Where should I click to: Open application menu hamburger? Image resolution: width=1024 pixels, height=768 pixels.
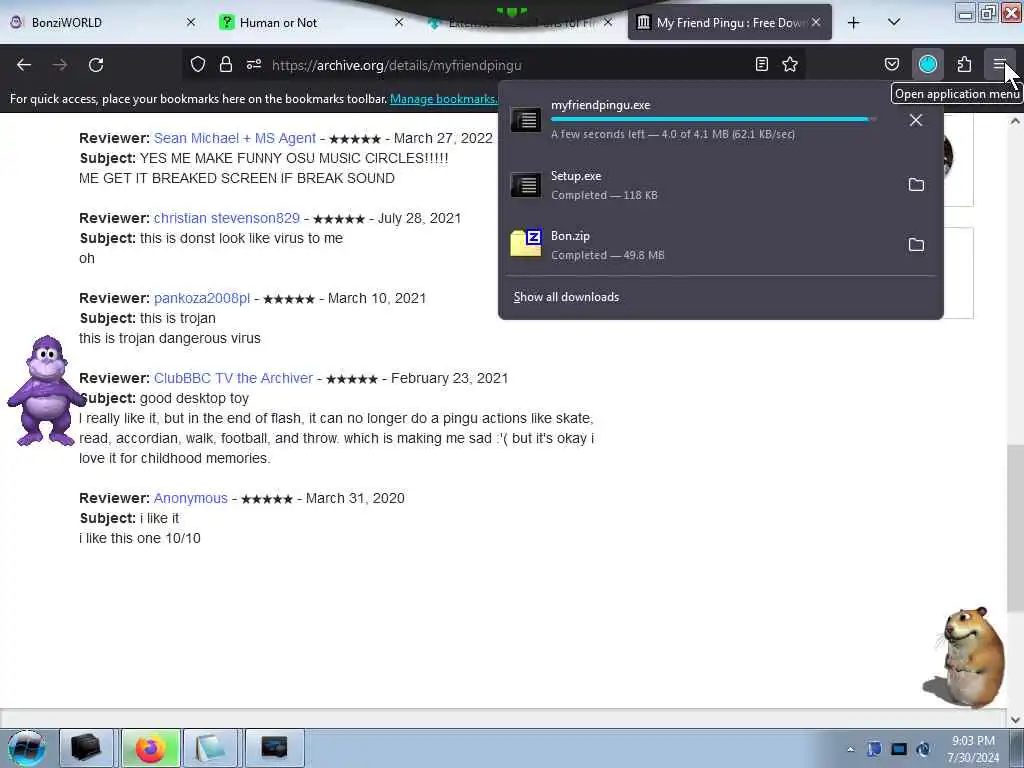tap(999, 65)
